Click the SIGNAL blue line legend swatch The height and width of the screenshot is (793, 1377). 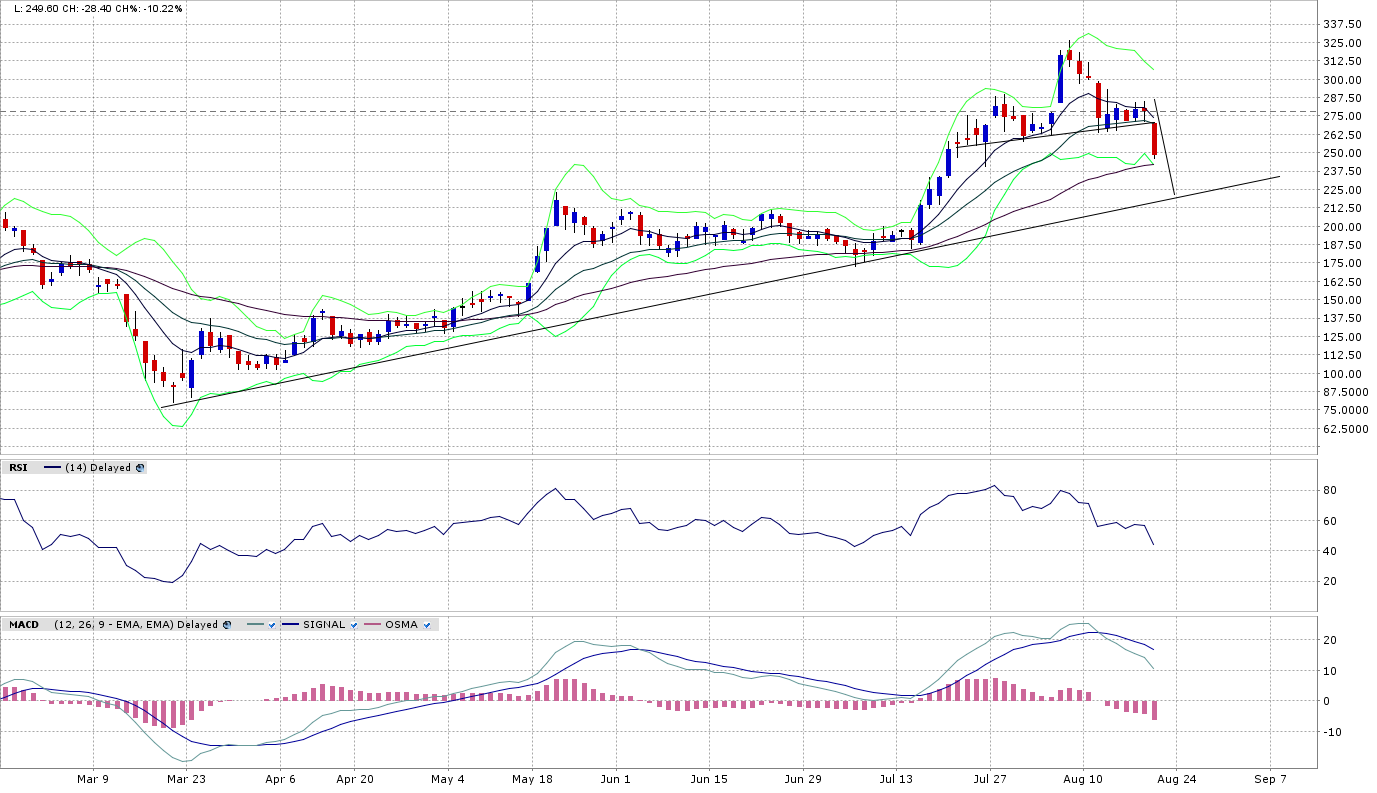tap(290, 625)
